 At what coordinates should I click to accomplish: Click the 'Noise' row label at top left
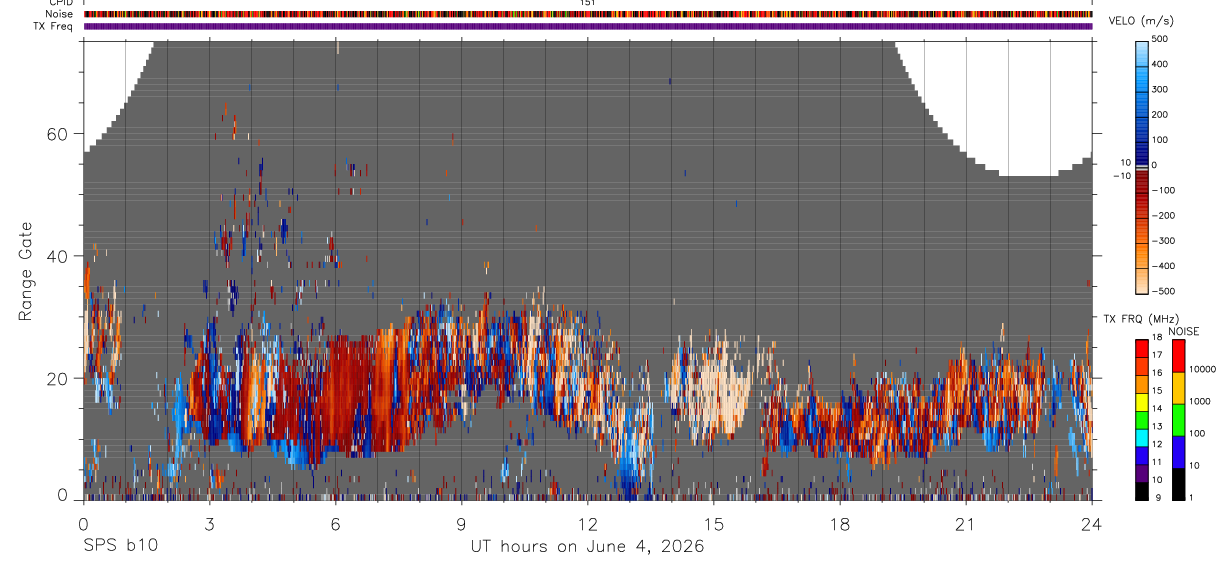[x=59, y=14]
